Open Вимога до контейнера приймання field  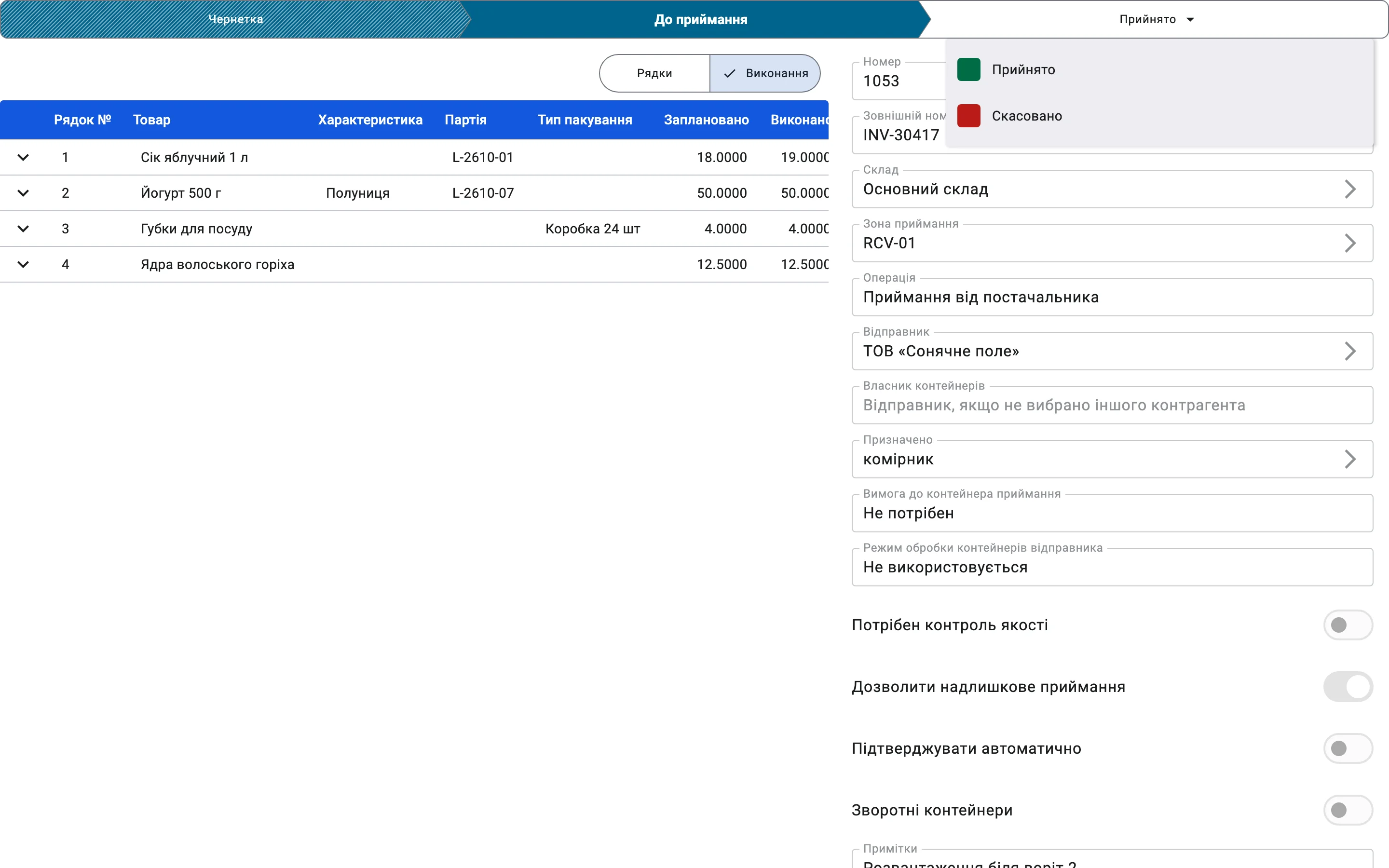[x=1112, y=513]
